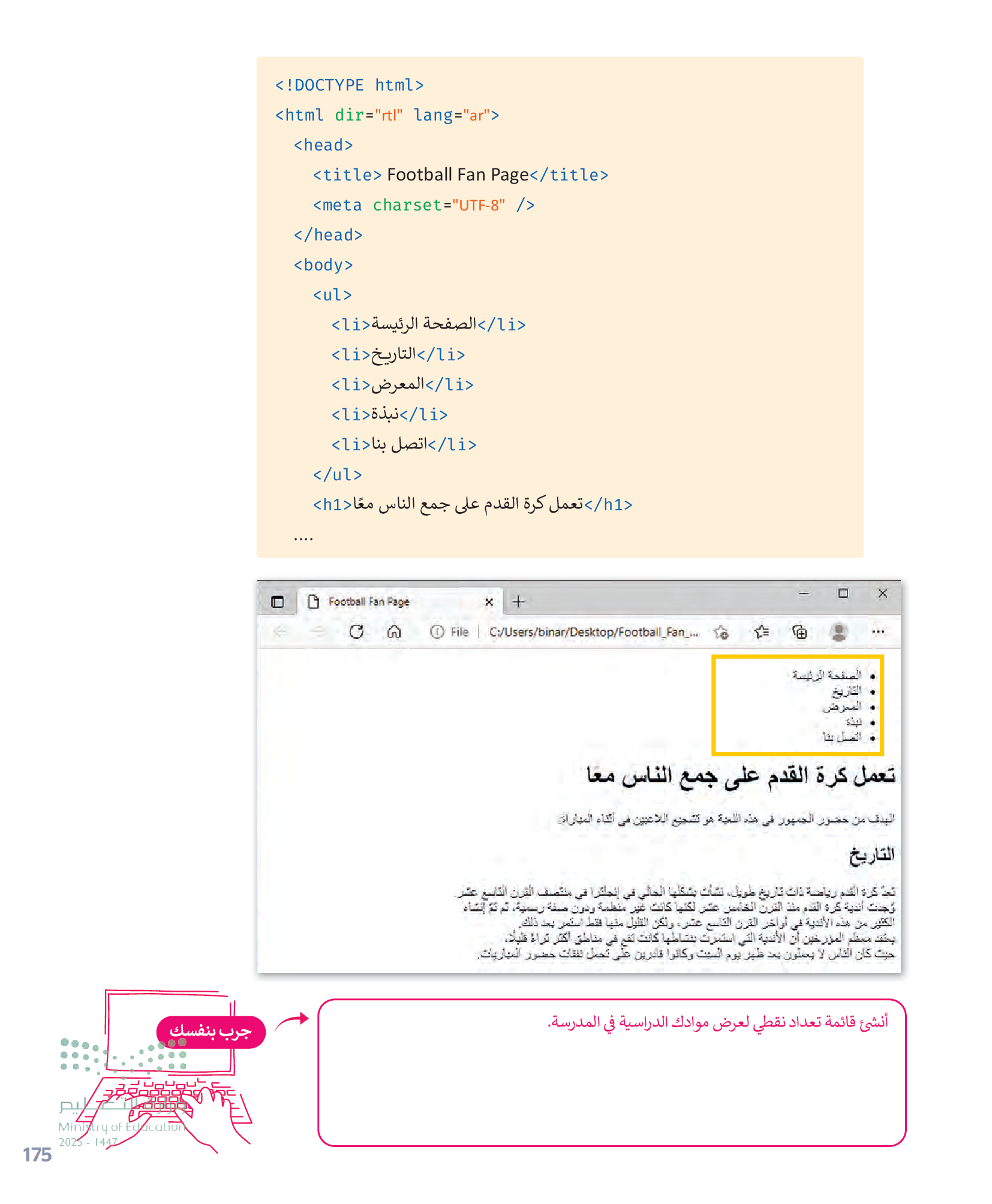Click the user profile avatar
Screen dimensions: 992x1204
pos(839,632)
